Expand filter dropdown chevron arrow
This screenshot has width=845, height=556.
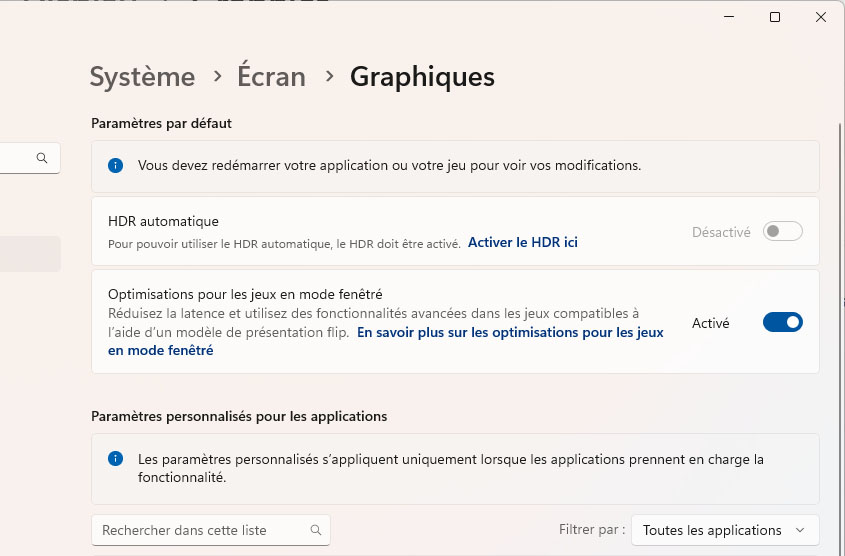click(x=800, y=530)
